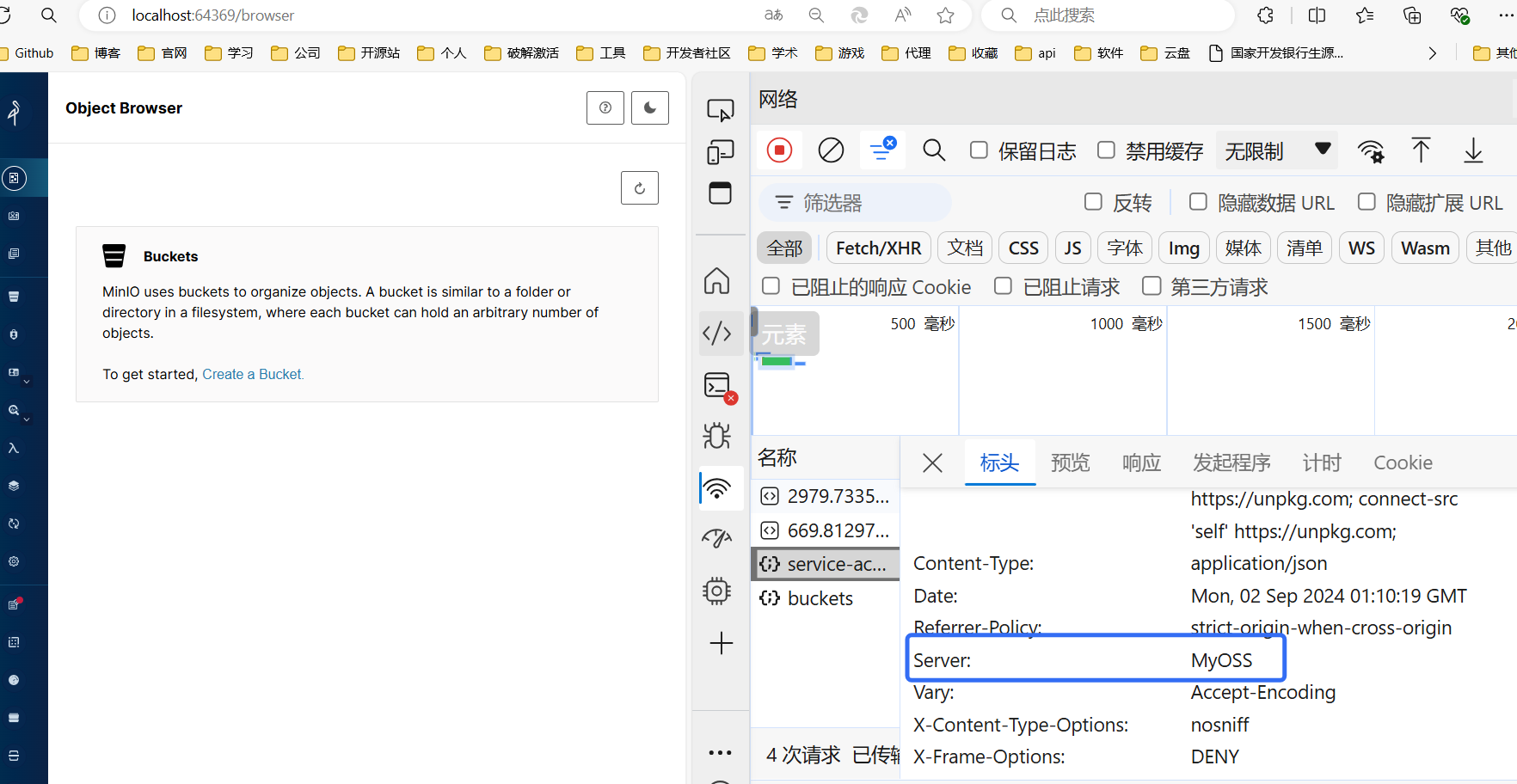Switch to the Cookie tab
Viewport: 1517px width, 784px height.
[1403, 463]
